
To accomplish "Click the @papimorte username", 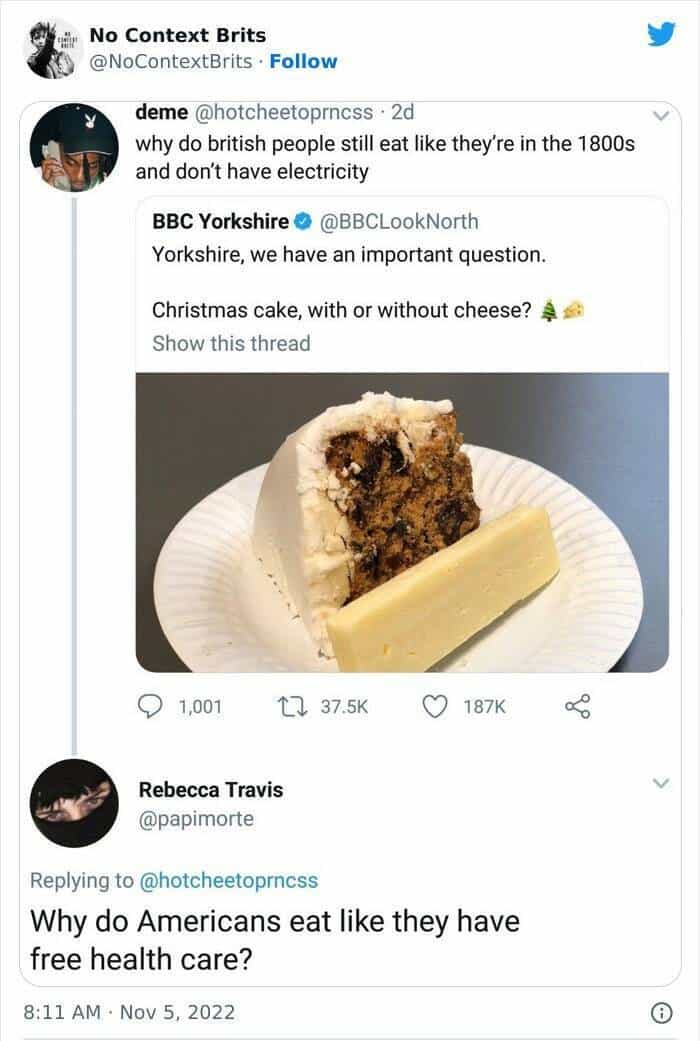I will pyautogui.click(x=196, y=819).
